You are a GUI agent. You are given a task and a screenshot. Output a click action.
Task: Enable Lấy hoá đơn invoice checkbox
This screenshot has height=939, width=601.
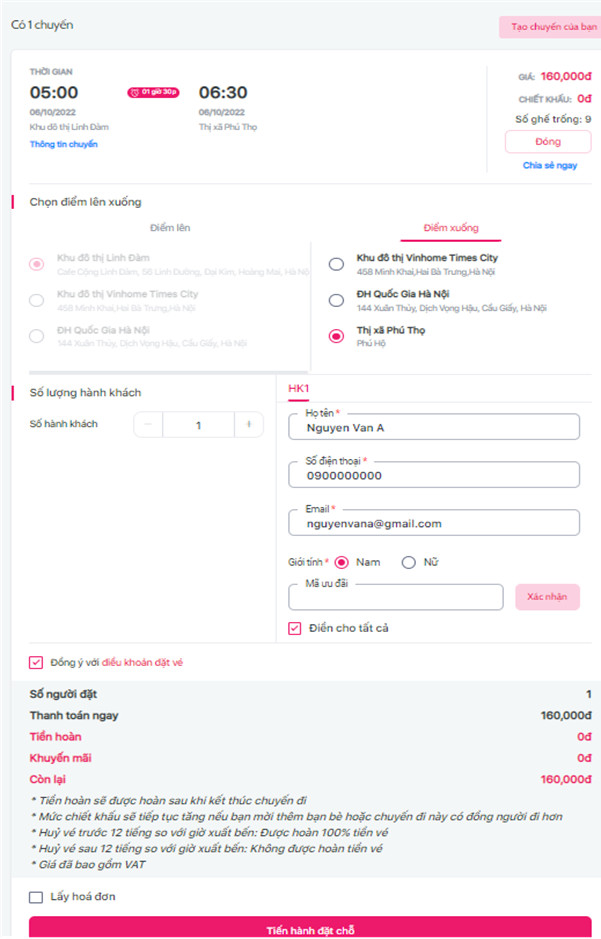tap(37, 897)
